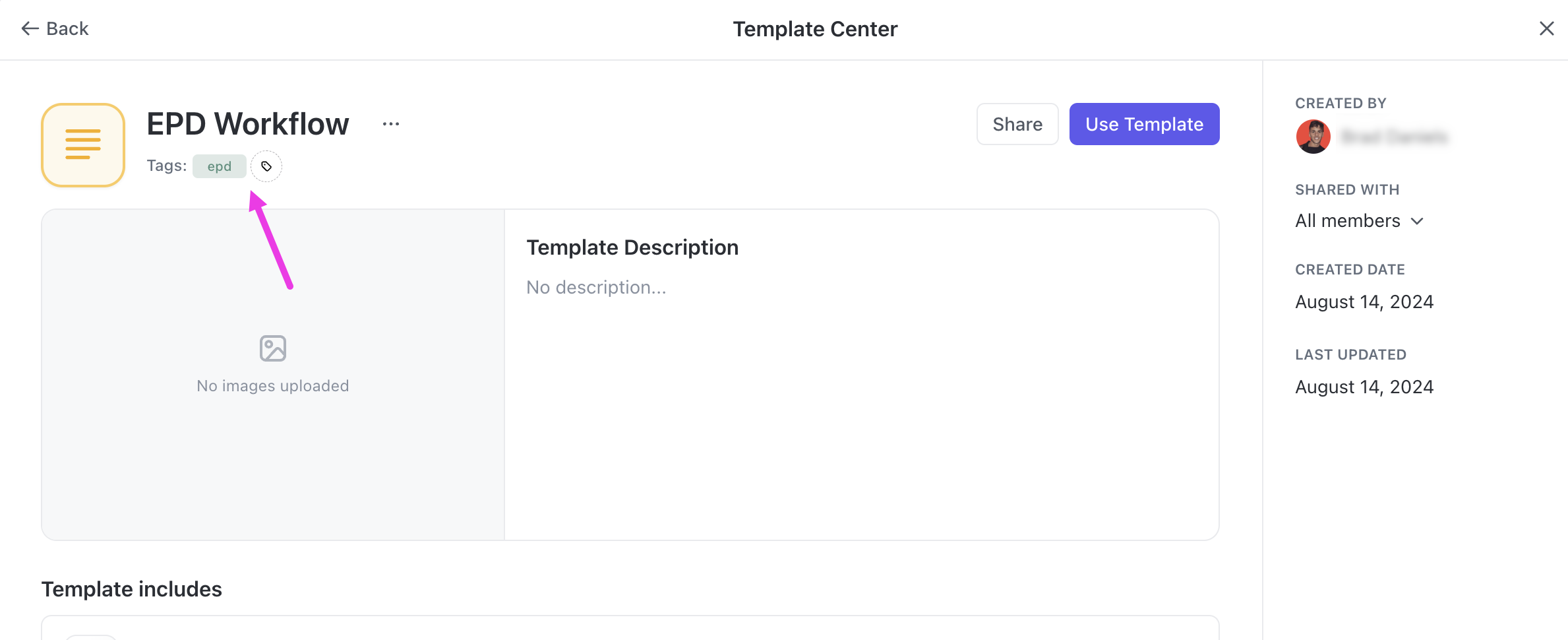The height and width of the screenshot is (640, 1568).
Task: Click the Back arrow icon
Action: tap(30, 28)
